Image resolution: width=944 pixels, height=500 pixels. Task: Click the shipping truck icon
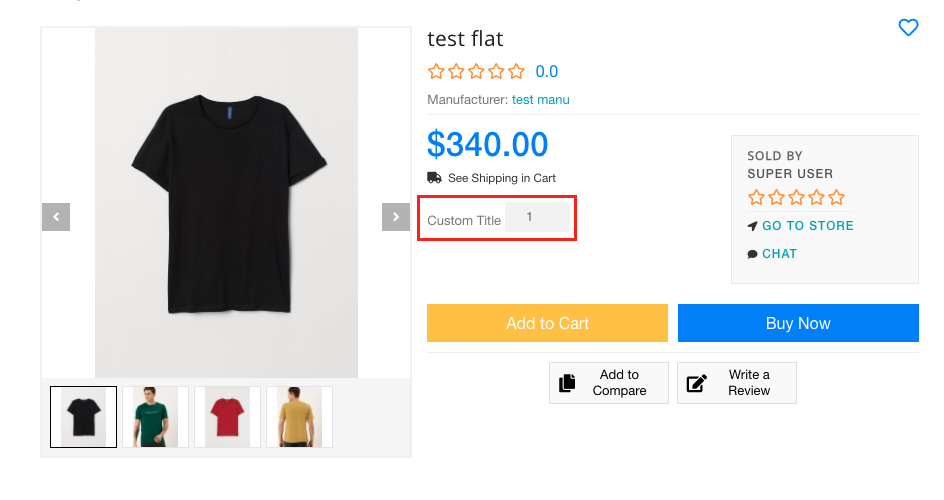click(434, 177)
